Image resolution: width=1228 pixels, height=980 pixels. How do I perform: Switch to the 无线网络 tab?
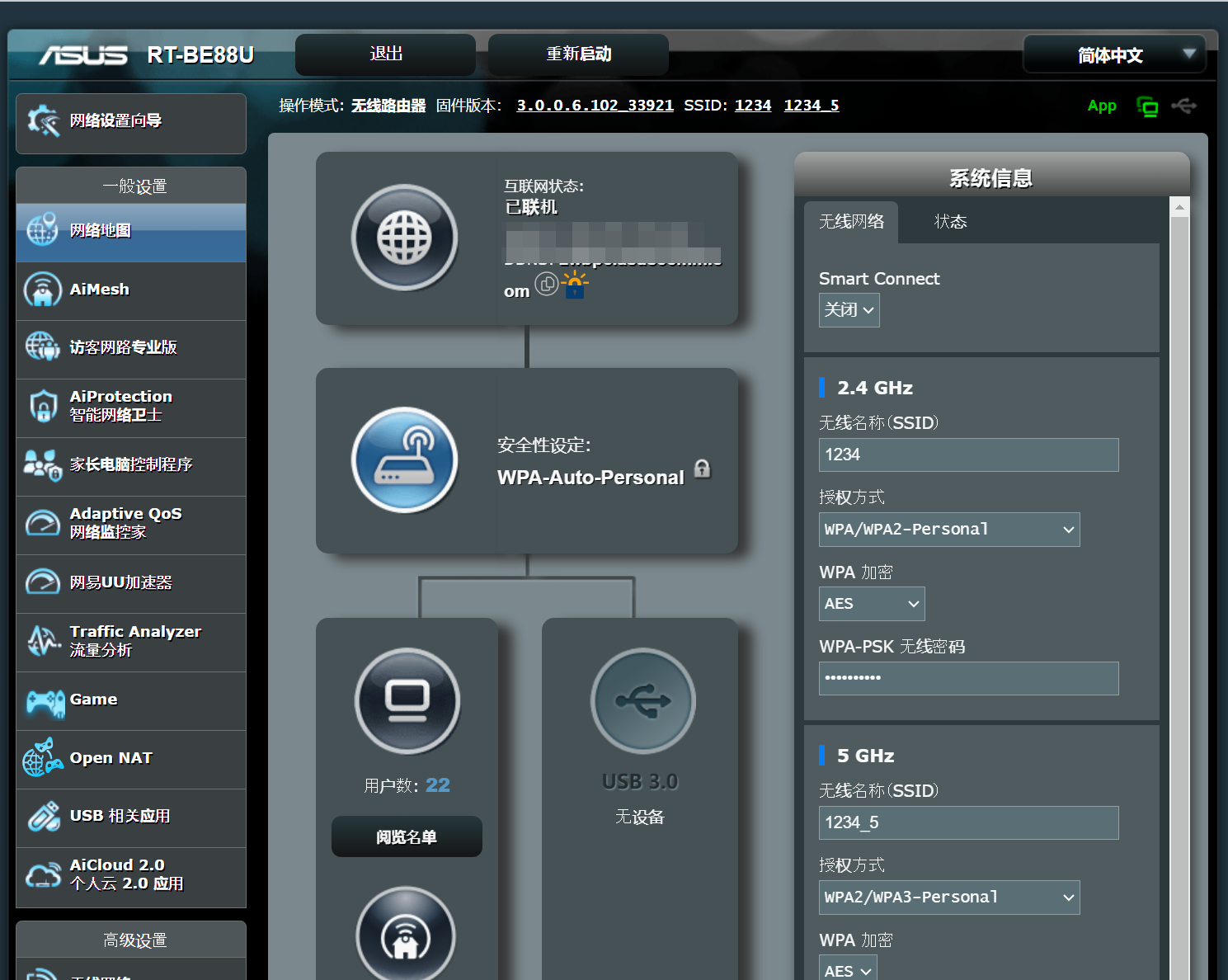pyautogui.click(x=851, y=222)
